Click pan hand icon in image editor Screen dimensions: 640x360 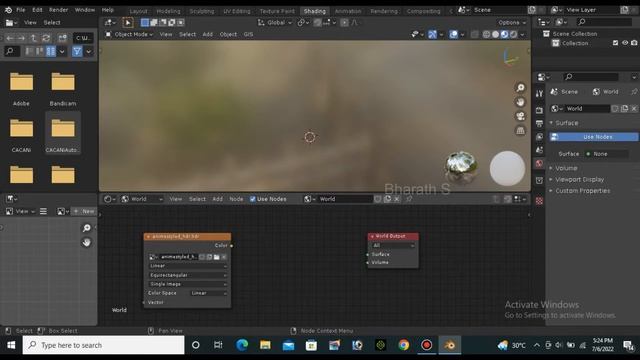pyautogui.click(x=87, y=242)
